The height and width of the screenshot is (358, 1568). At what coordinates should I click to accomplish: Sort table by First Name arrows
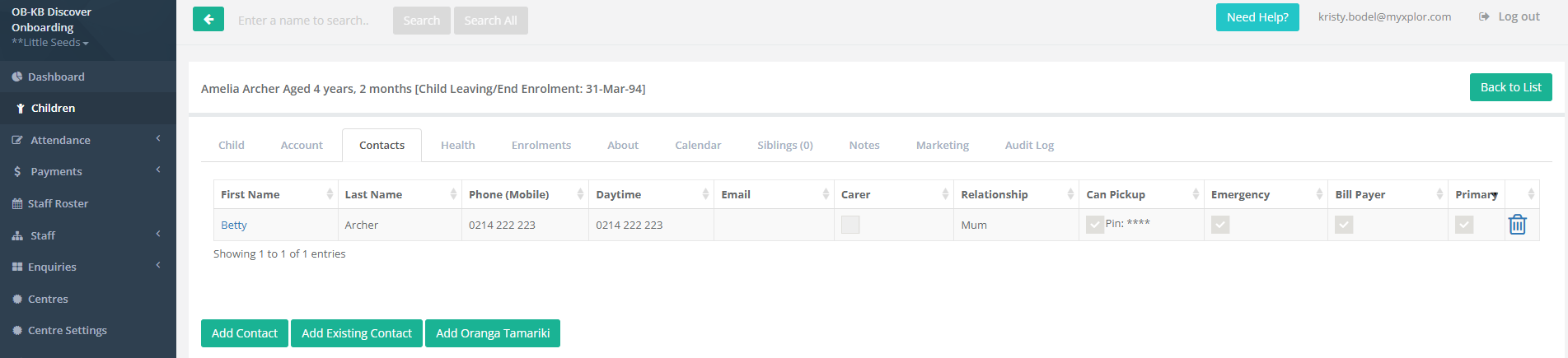coord(330,194)
